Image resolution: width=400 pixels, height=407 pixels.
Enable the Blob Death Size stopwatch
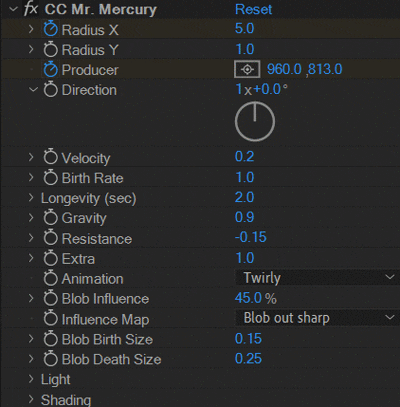pyautogui.click(x=51, y=359)
